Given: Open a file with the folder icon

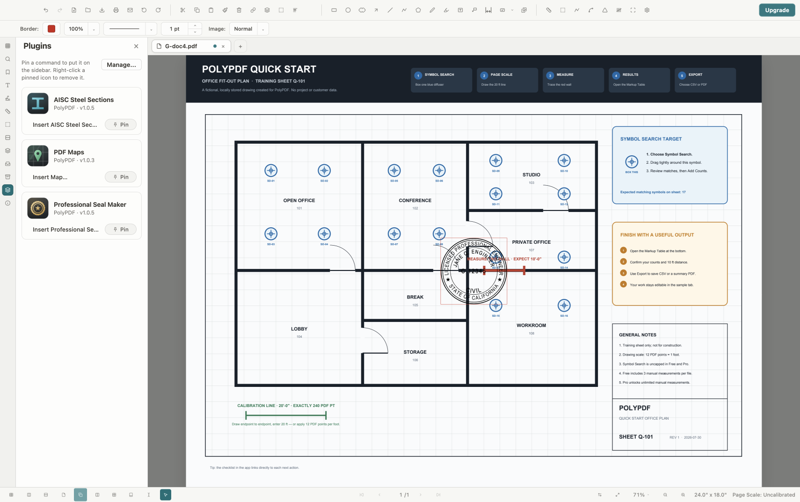Looking at the screenshot, I should point(88,10).
